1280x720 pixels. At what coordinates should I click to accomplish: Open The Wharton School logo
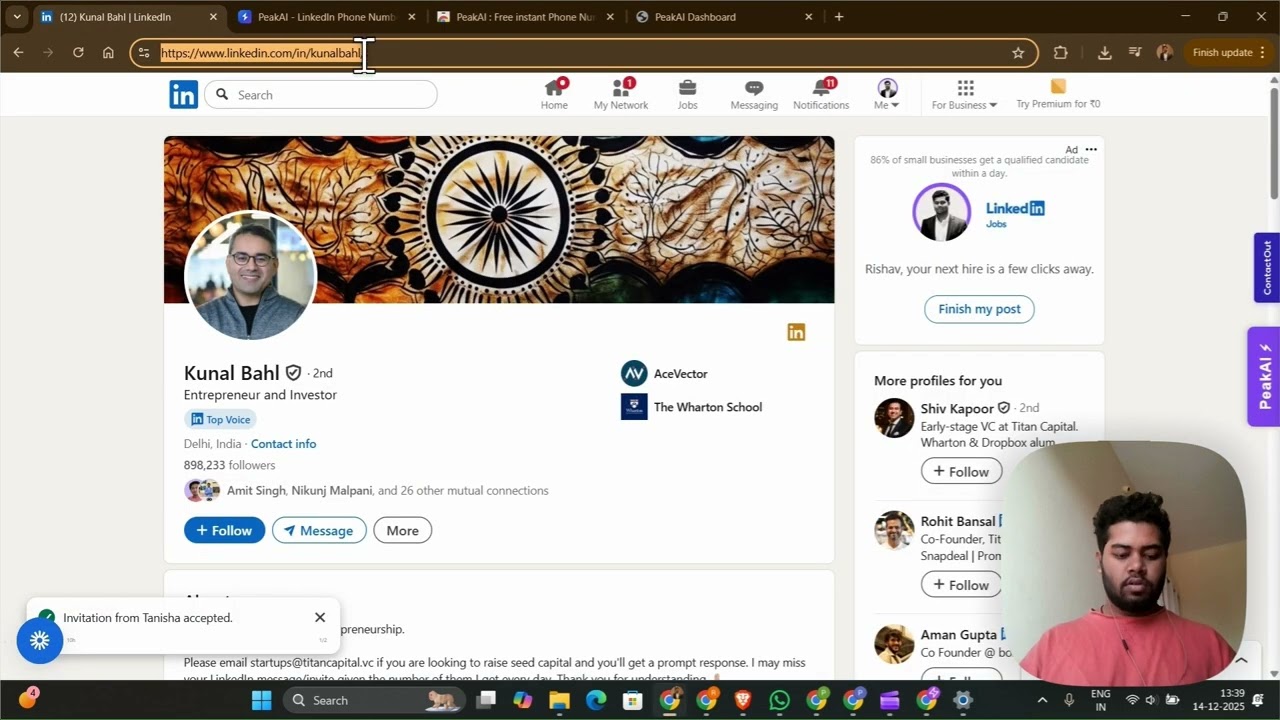point(634,407)
